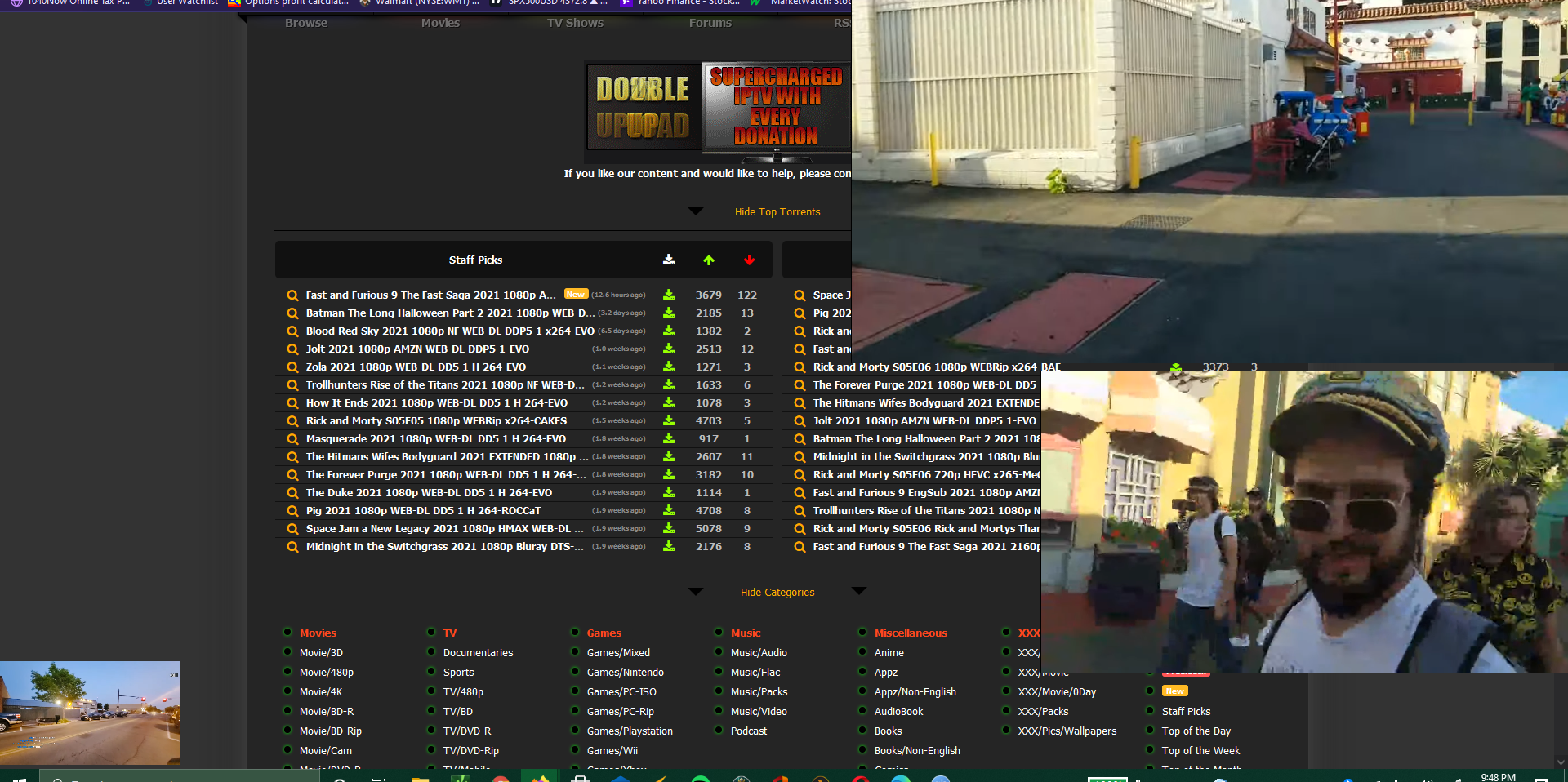Download How It Ends 2021 torrent
Viewport: 1568px width, 782px height.
pyautogui.click(x=669, y=402)
